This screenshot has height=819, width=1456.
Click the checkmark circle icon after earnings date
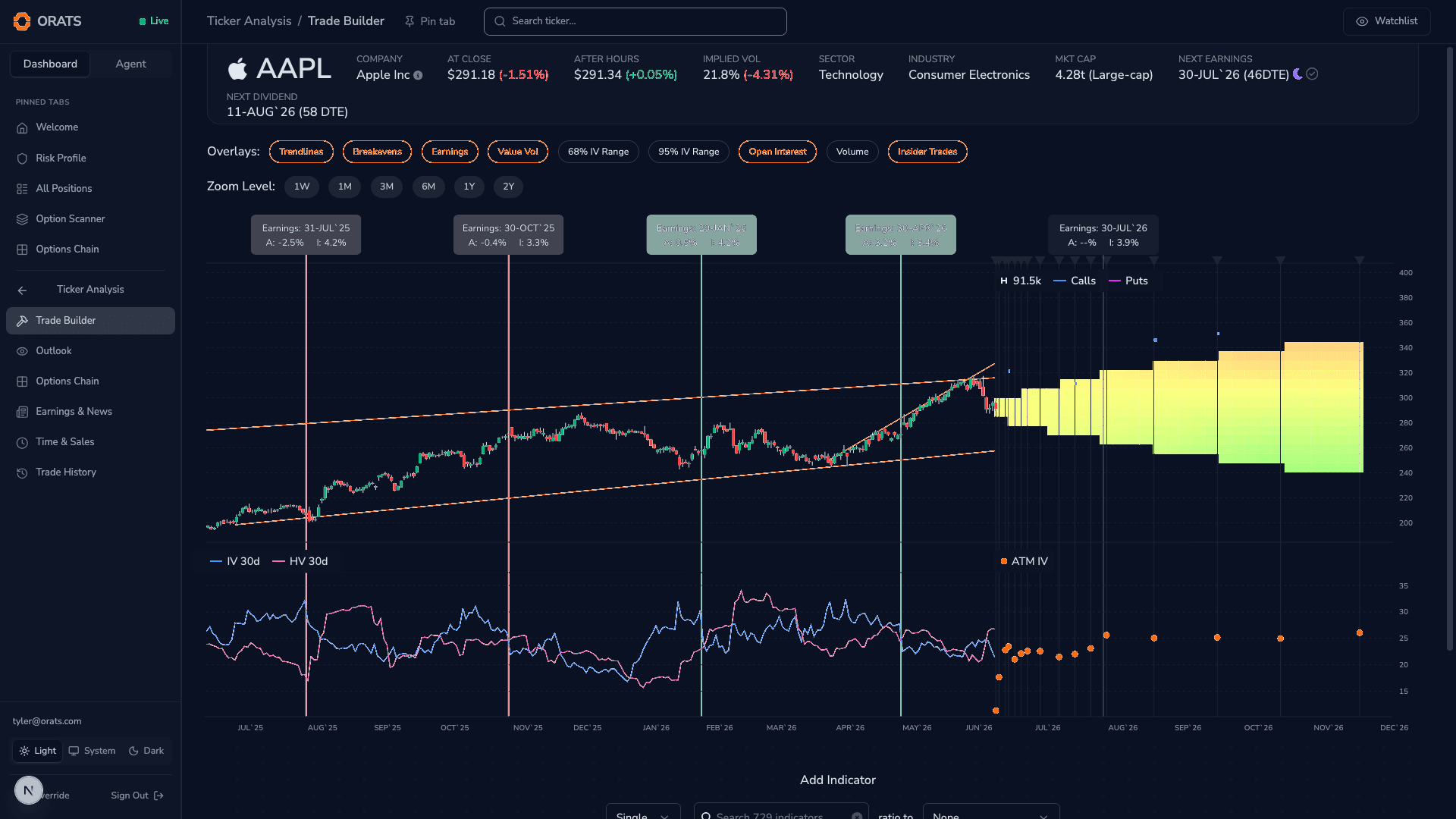(x=1312, y=74)
